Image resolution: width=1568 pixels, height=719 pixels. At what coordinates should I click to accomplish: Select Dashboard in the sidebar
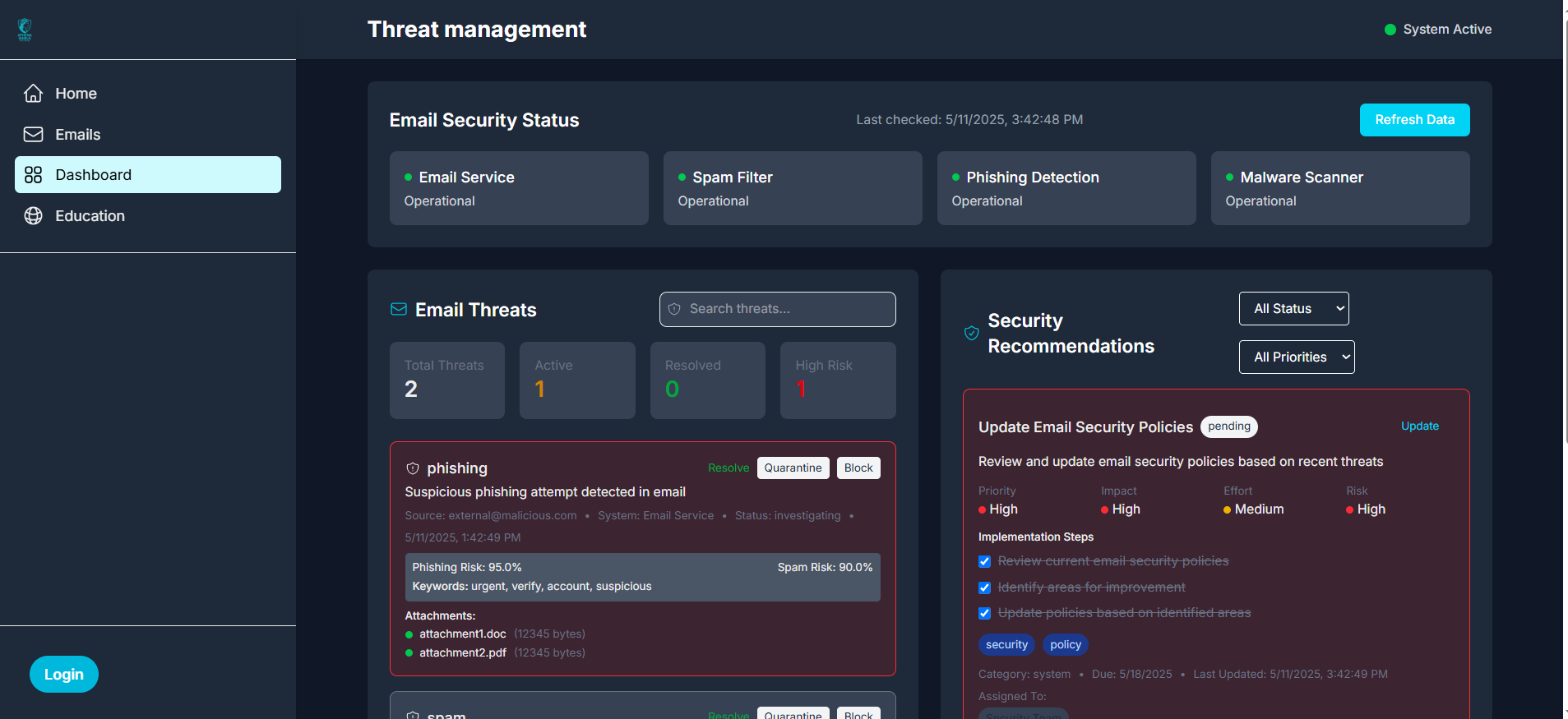(148, 174)
